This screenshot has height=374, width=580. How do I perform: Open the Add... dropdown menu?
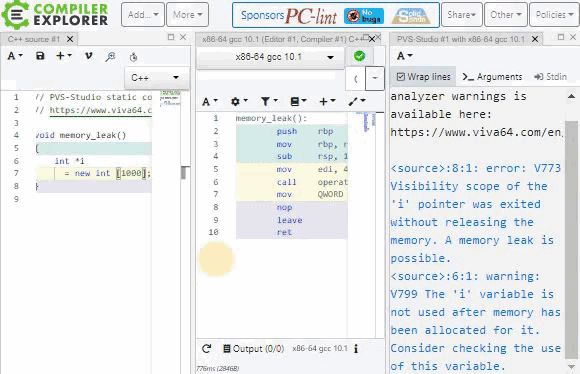[143, 15]
